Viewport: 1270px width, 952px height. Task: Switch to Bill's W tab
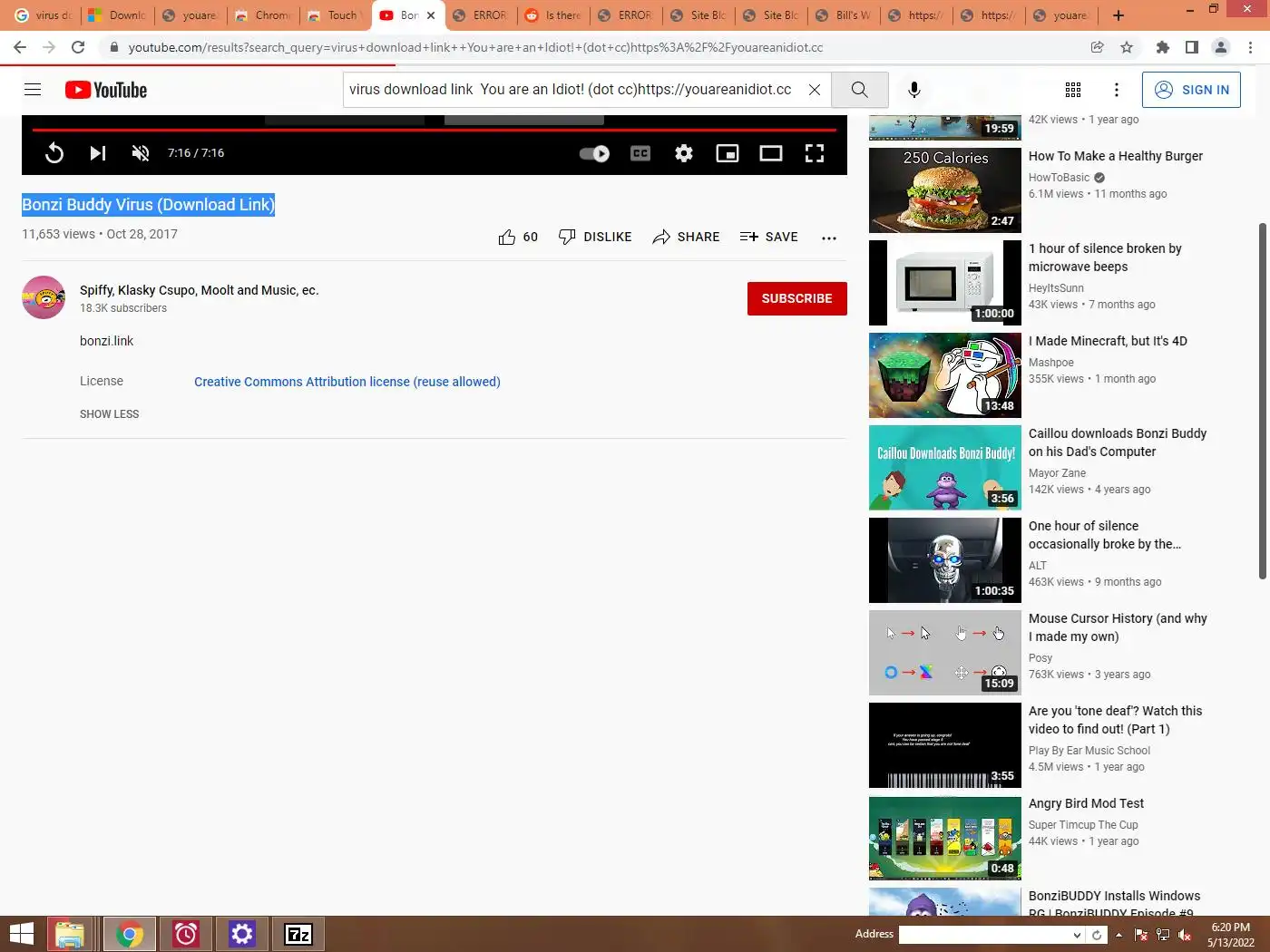tap(844, 15)
